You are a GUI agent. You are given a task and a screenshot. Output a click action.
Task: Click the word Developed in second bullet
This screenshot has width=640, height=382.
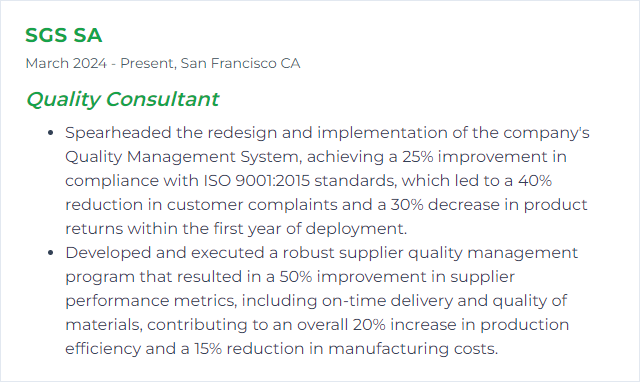point(108,253)
